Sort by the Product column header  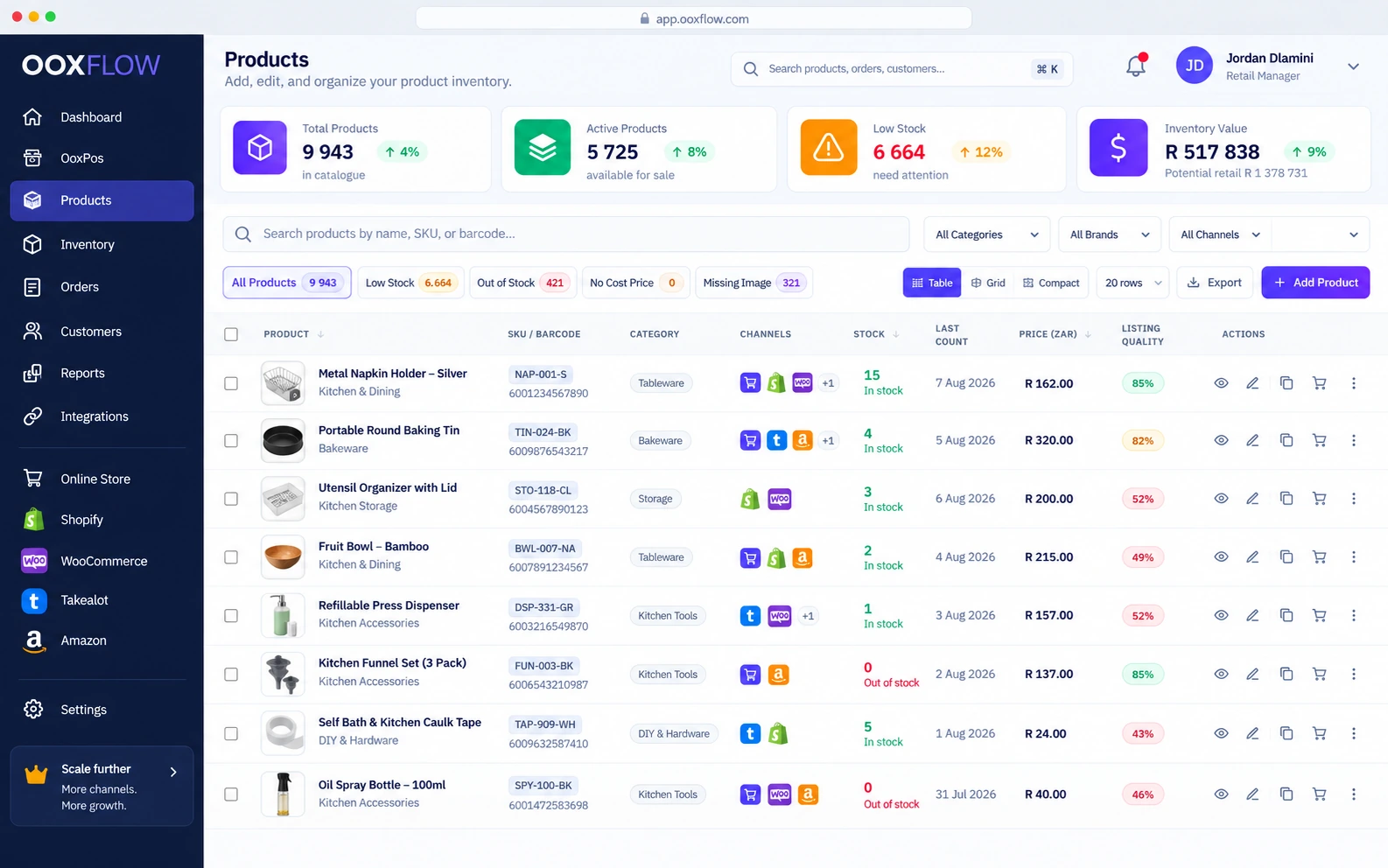pos(293,334)
